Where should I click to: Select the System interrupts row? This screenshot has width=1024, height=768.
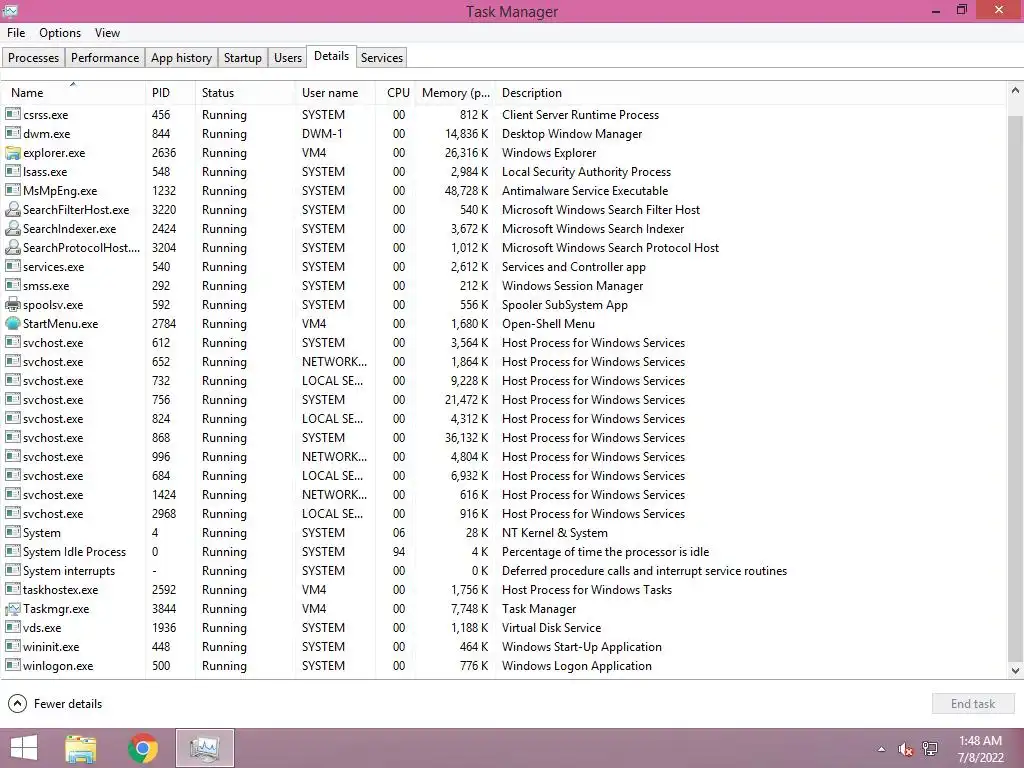(x=503, y=571)
